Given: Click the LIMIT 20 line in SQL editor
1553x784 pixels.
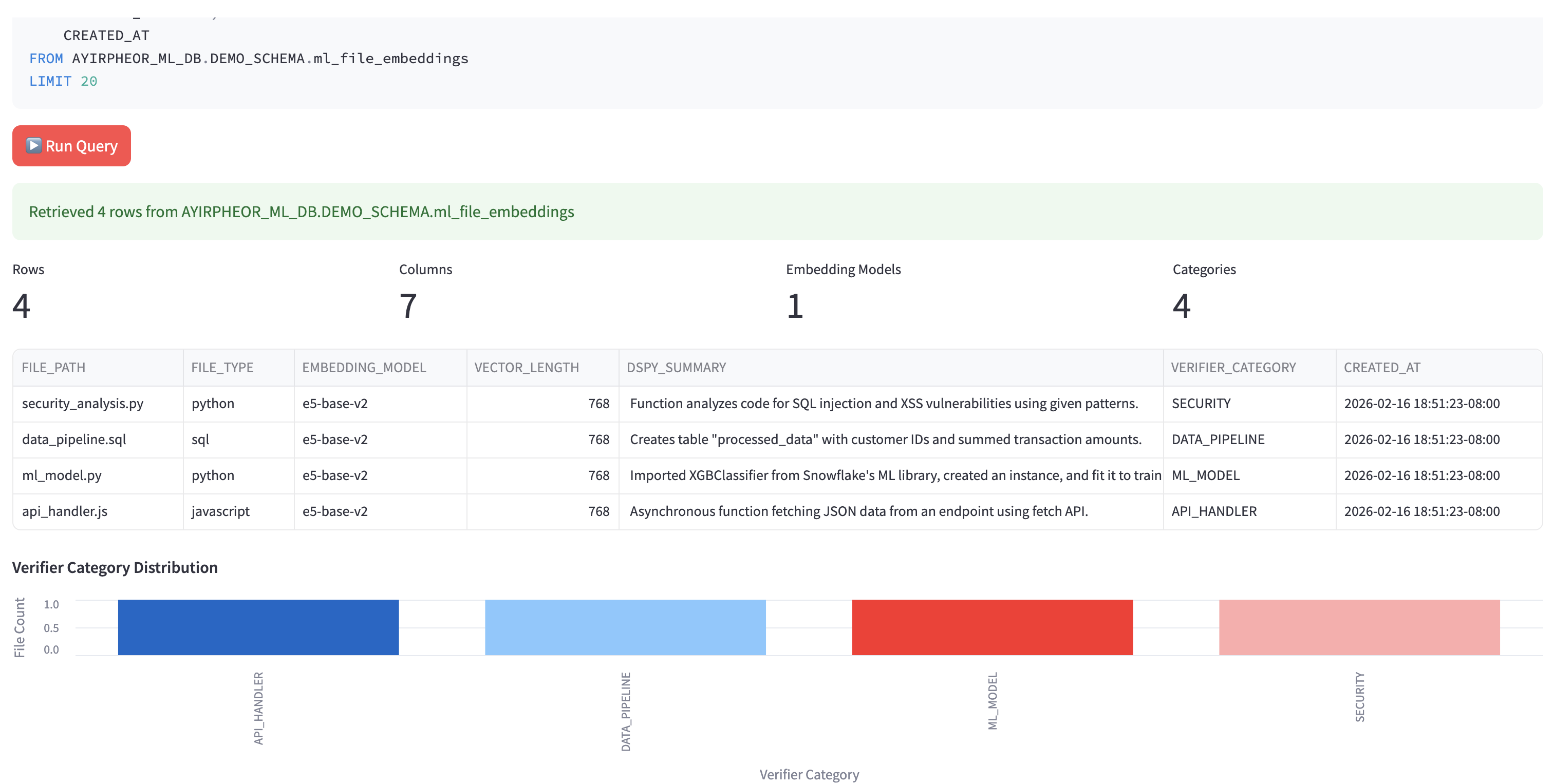Looking at the screenshot, I should coord(63,81).
